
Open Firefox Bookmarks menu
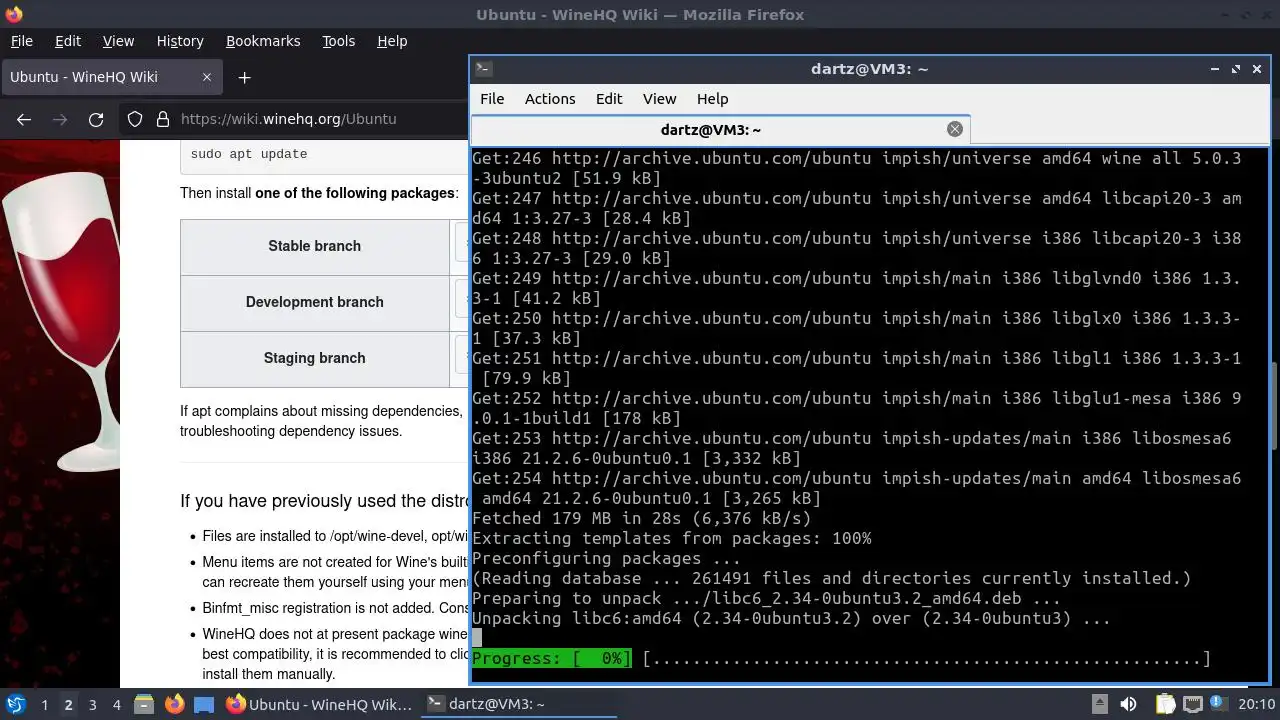click(x=263, y=41)
